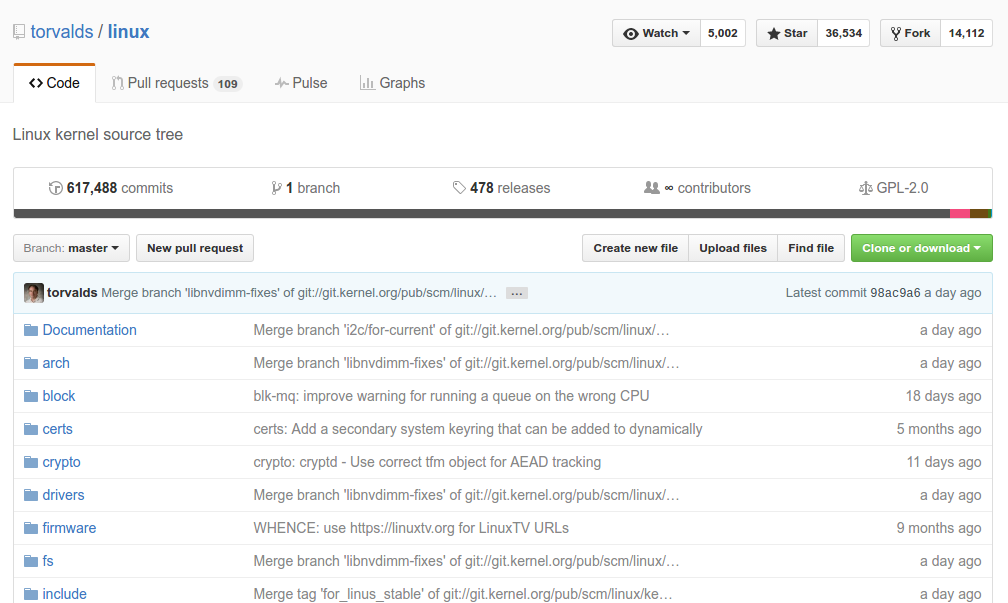The image size is (1008, 603).
Task: Click the Graphs bar chart icon
Action: [x=367, y=83]
